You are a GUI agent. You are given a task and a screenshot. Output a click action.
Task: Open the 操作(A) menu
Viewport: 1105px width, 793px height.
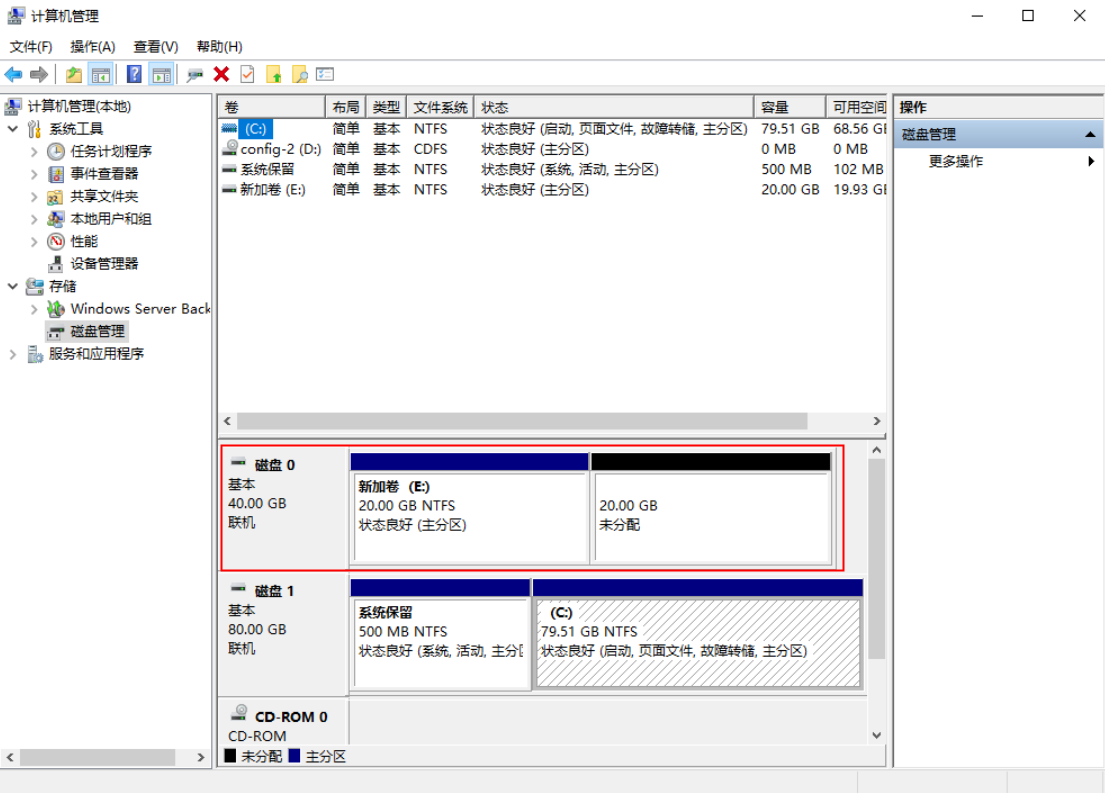92,47
